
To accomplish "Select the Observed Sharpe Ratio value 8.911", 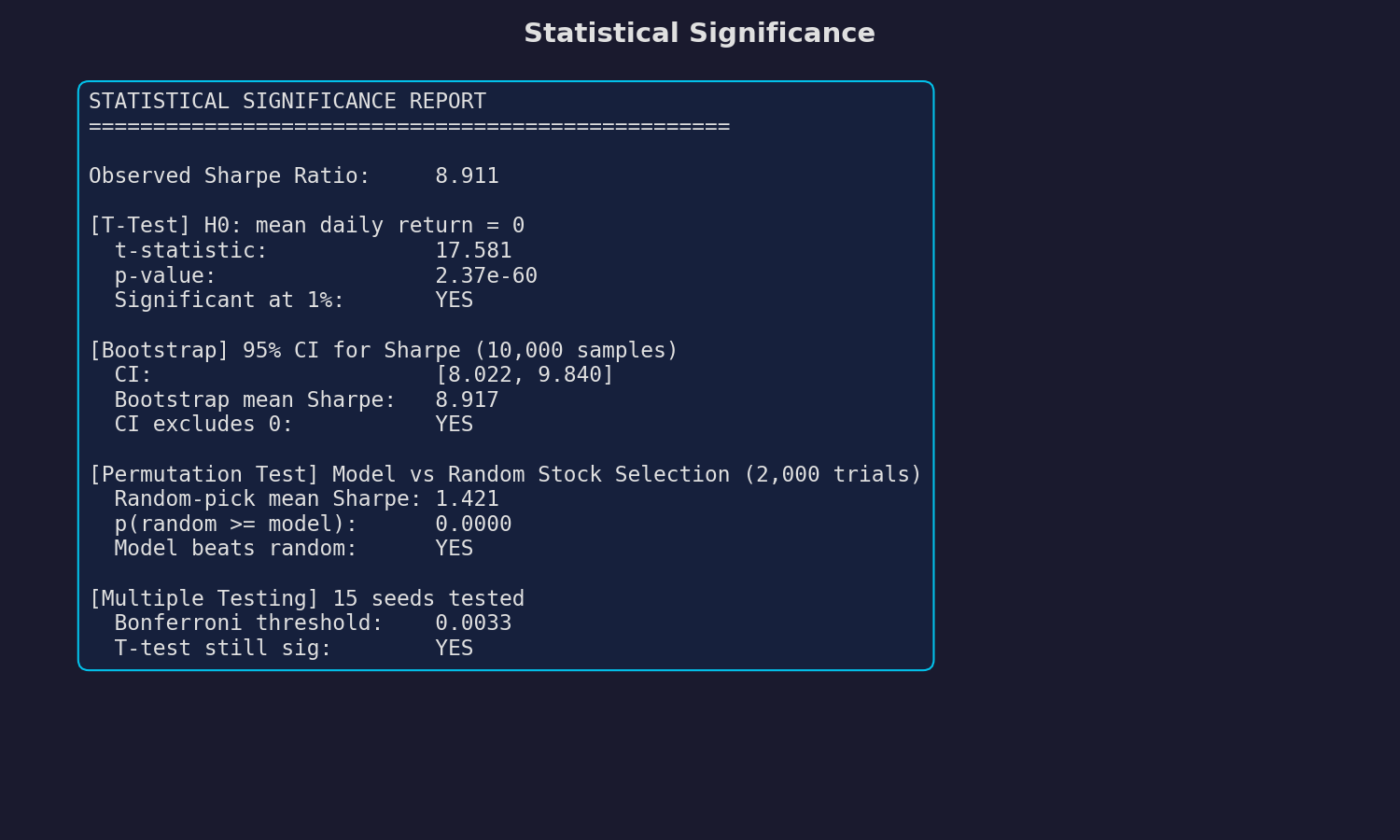I will click(467, 175).
